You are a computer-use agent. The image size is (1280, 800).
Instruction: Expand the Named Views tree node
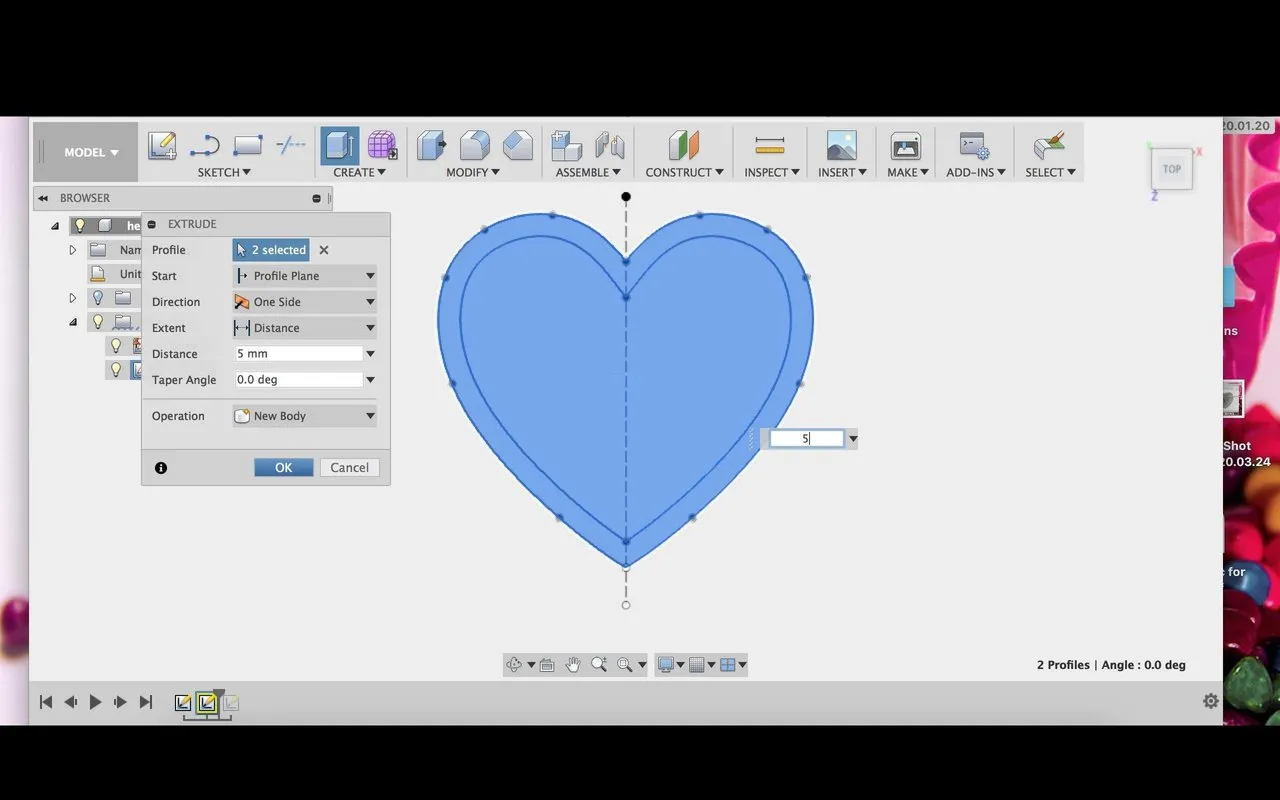[73, 250]
